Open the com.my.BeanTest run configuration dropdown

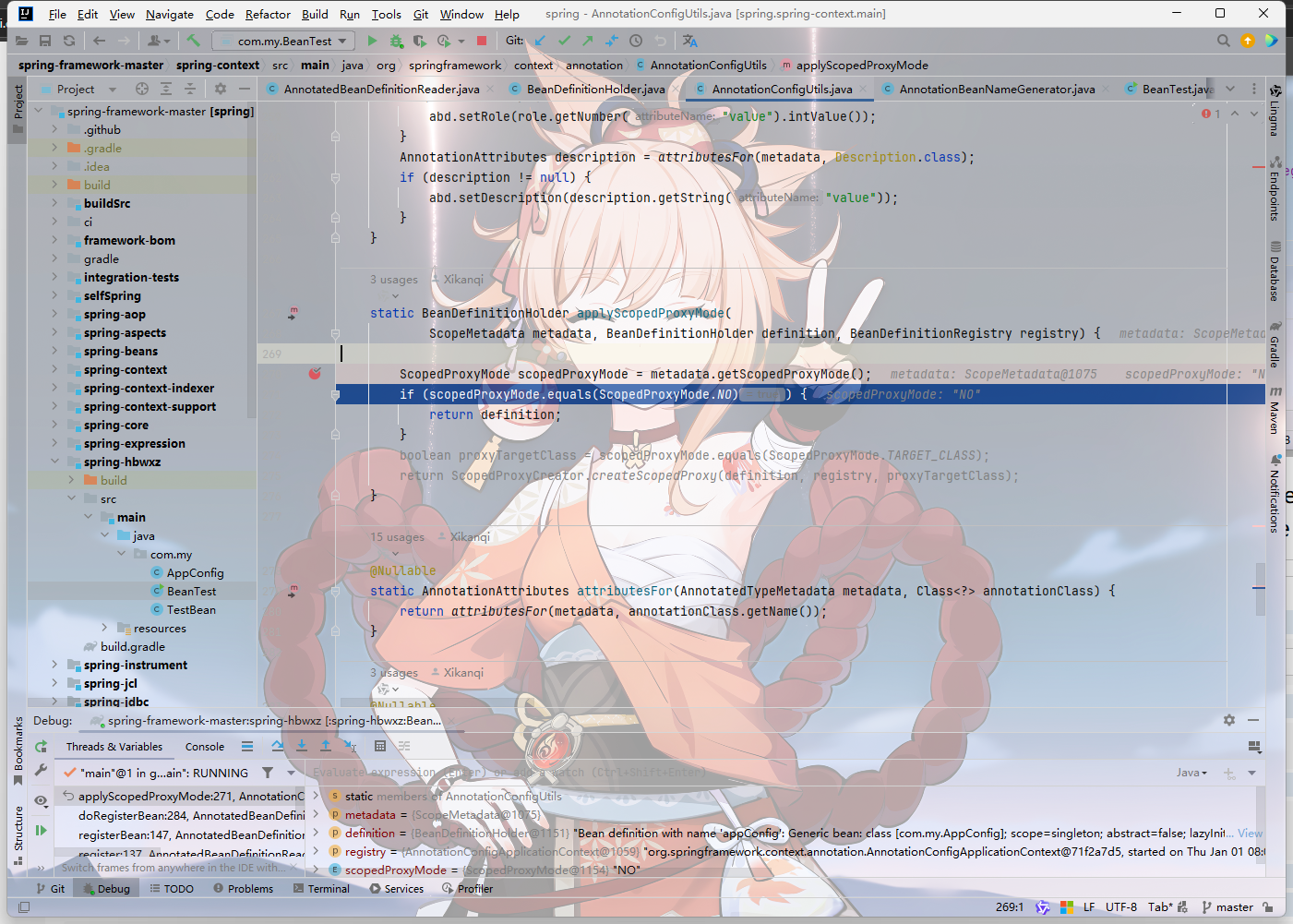click(283, 41)
